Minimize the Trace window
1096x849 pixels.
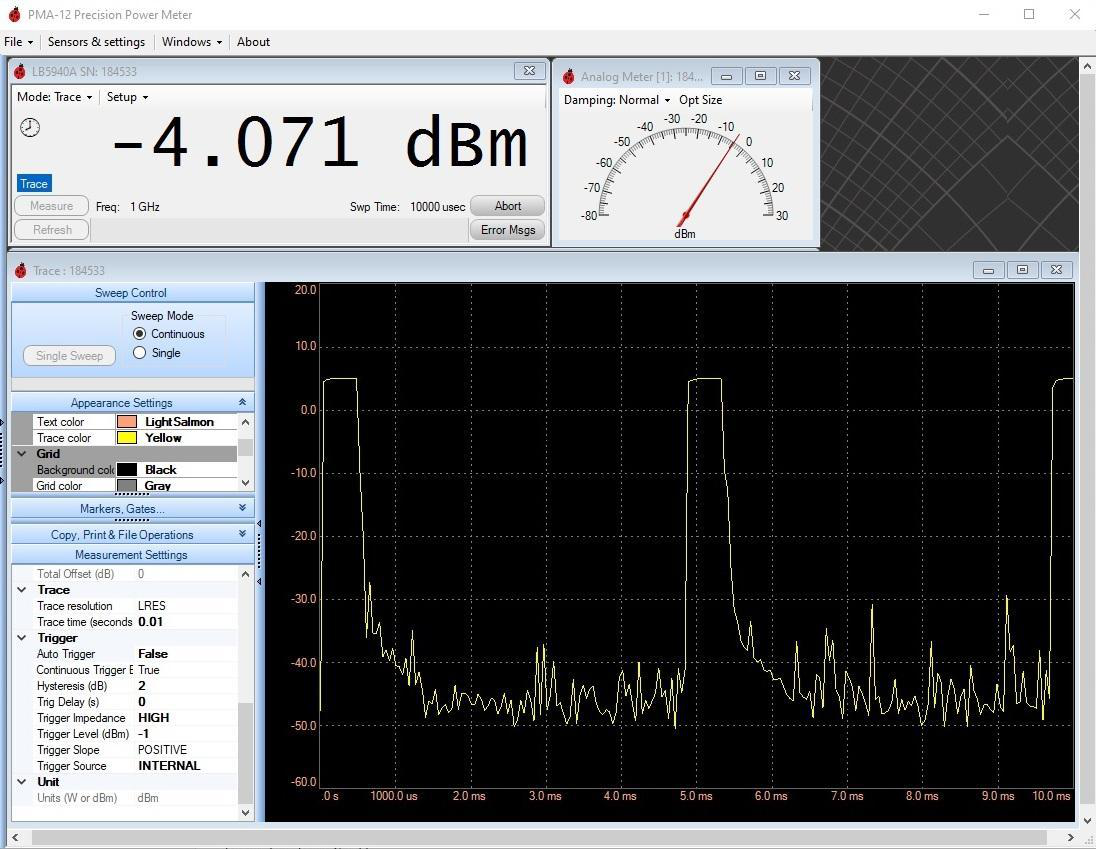click(988, 270)
